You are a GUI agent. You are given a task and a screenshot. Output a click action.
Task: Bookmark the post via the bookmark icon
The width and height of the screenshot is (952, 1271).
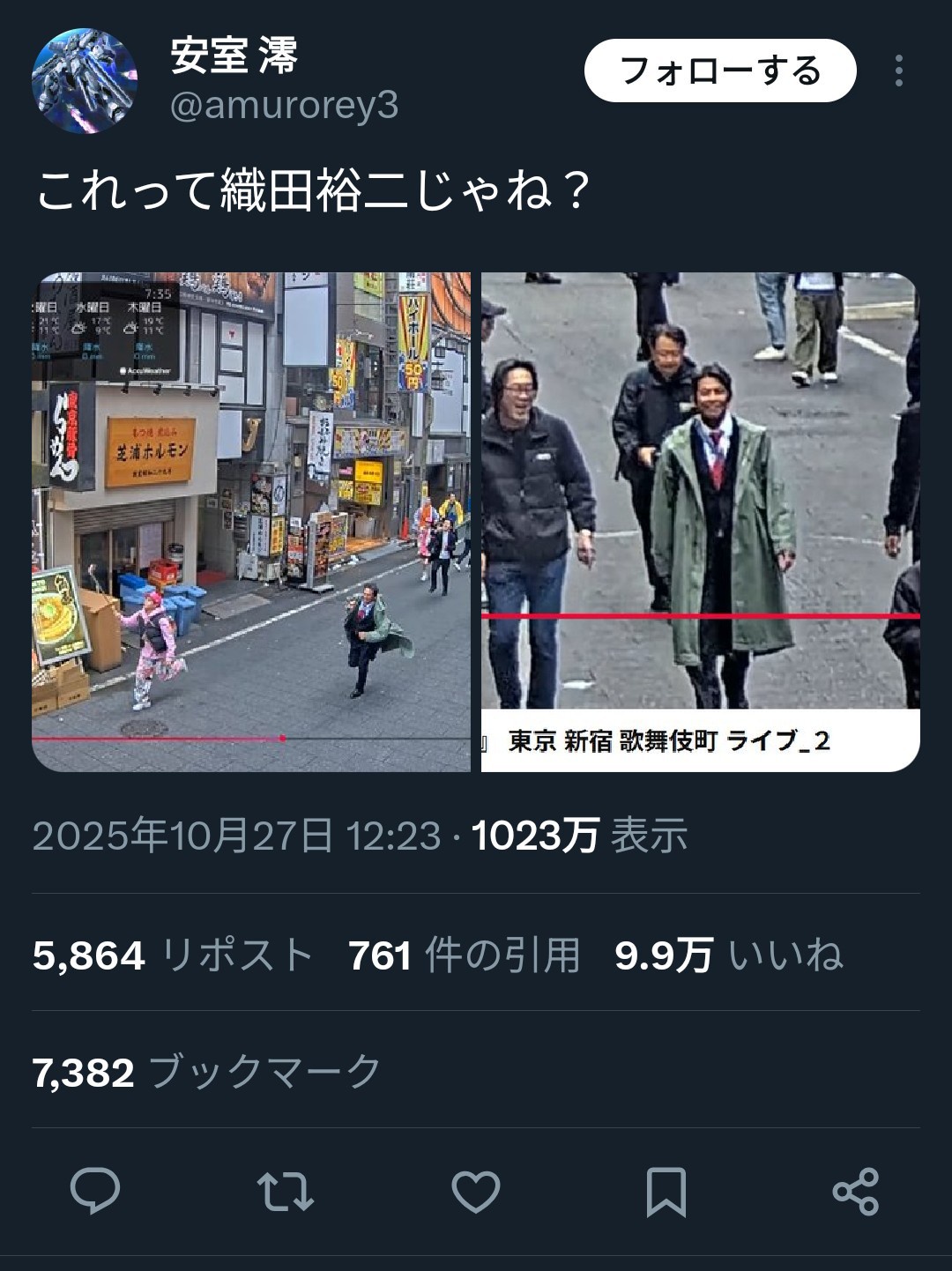[x=666, y=1192]
